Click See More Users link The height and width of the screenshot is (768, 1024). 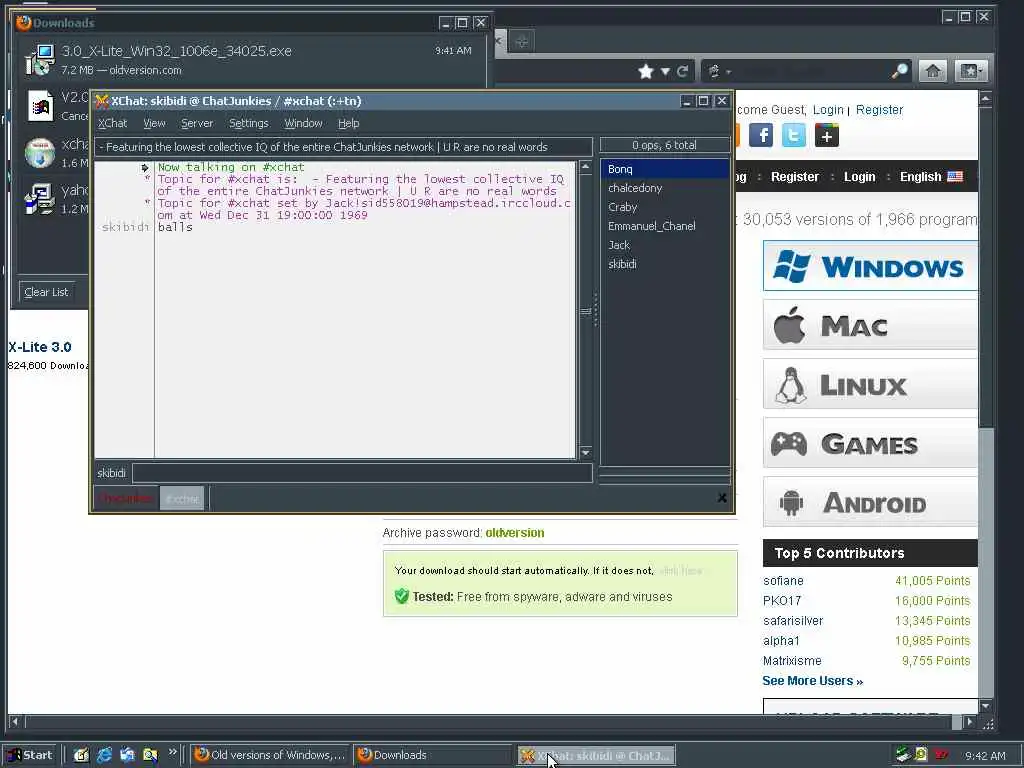pos(812,680)
